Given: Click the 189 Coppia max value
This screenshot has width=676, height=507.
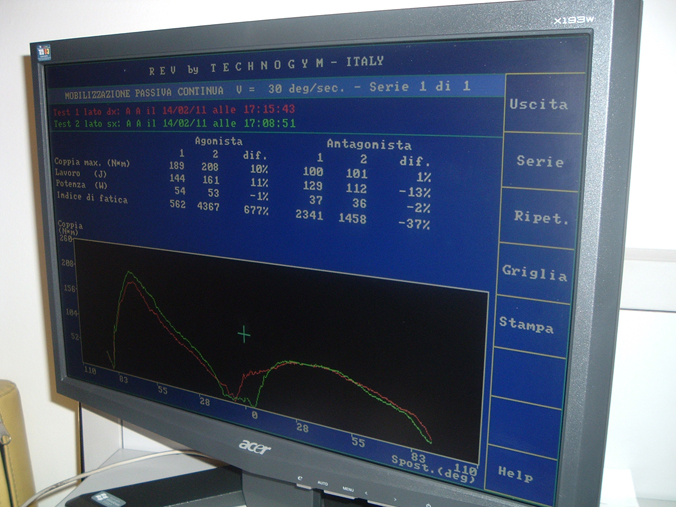Looking at the screenshot, I should 176,166.
